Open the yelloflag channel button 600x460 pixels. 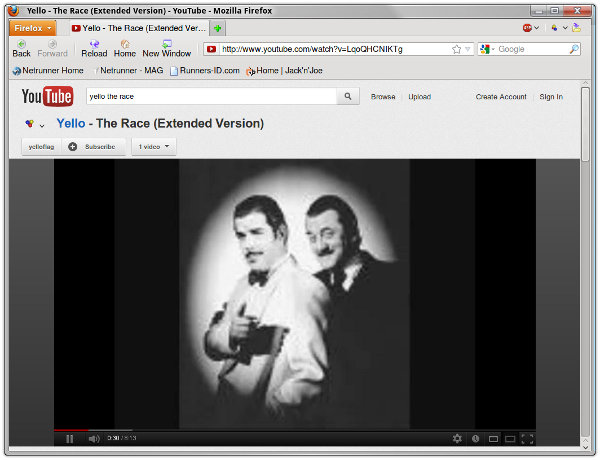click(x=41, y=147)
